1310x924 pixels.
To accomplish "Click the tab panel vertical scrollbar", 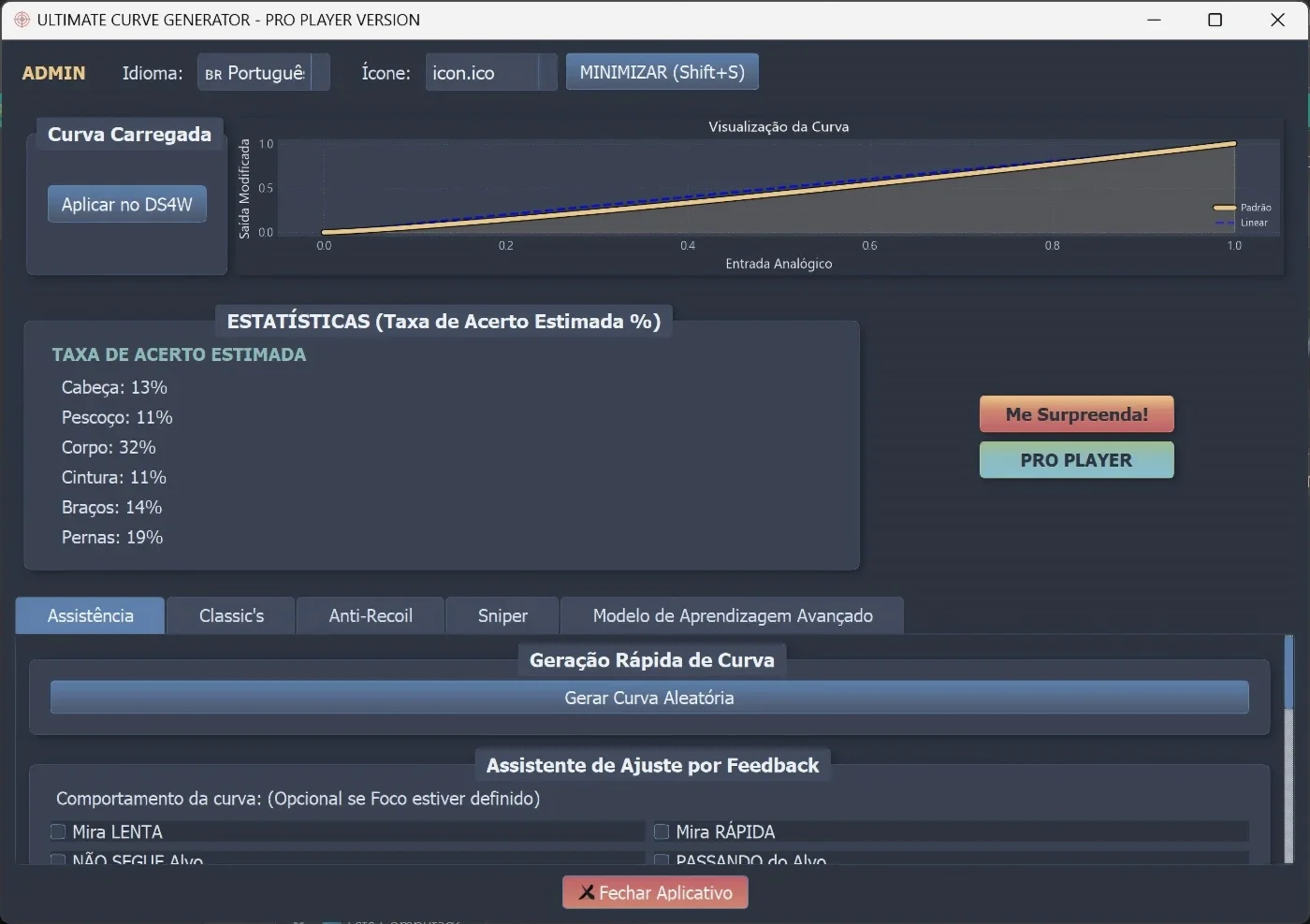I will (x=1288, y=748).
